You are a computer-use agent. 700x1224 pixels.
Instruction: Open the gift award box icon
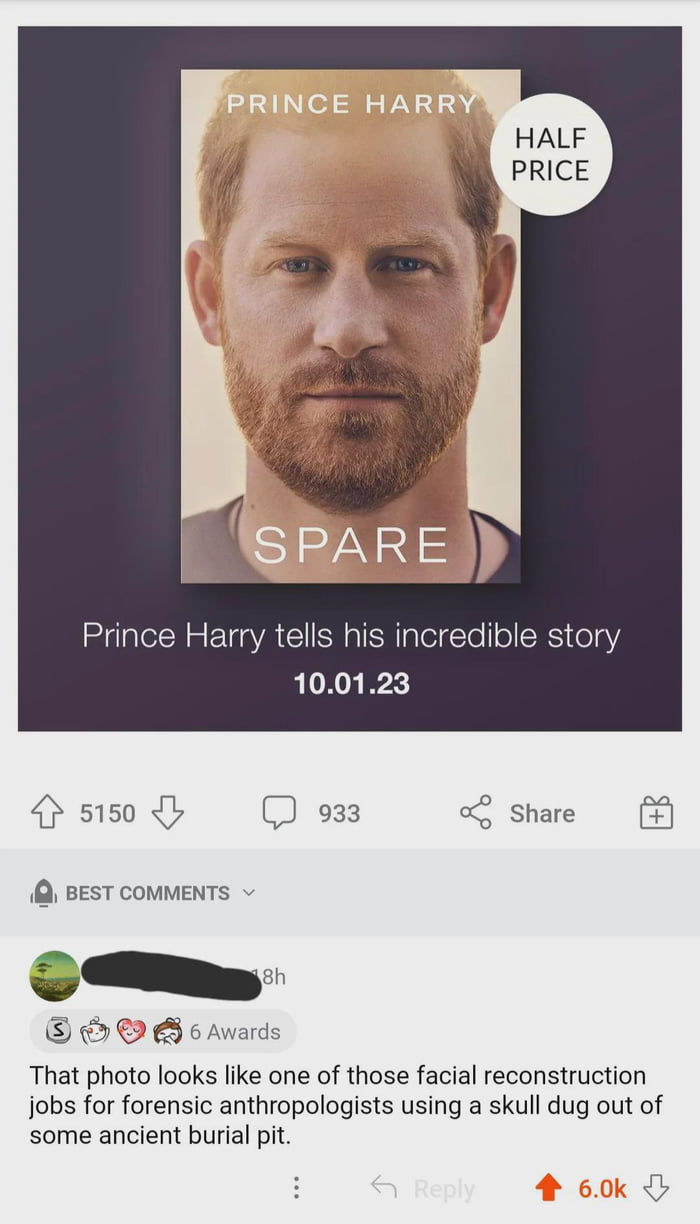pos(657,812)
